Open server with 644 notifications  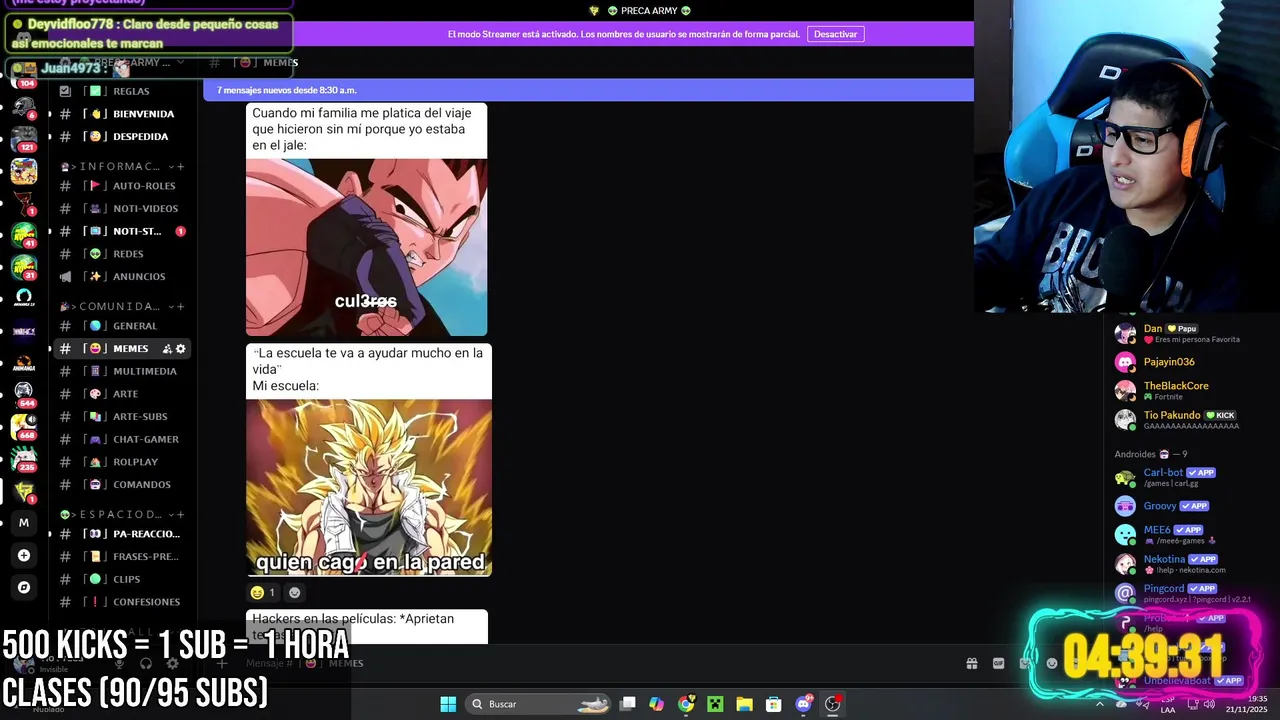click(24, 395)
